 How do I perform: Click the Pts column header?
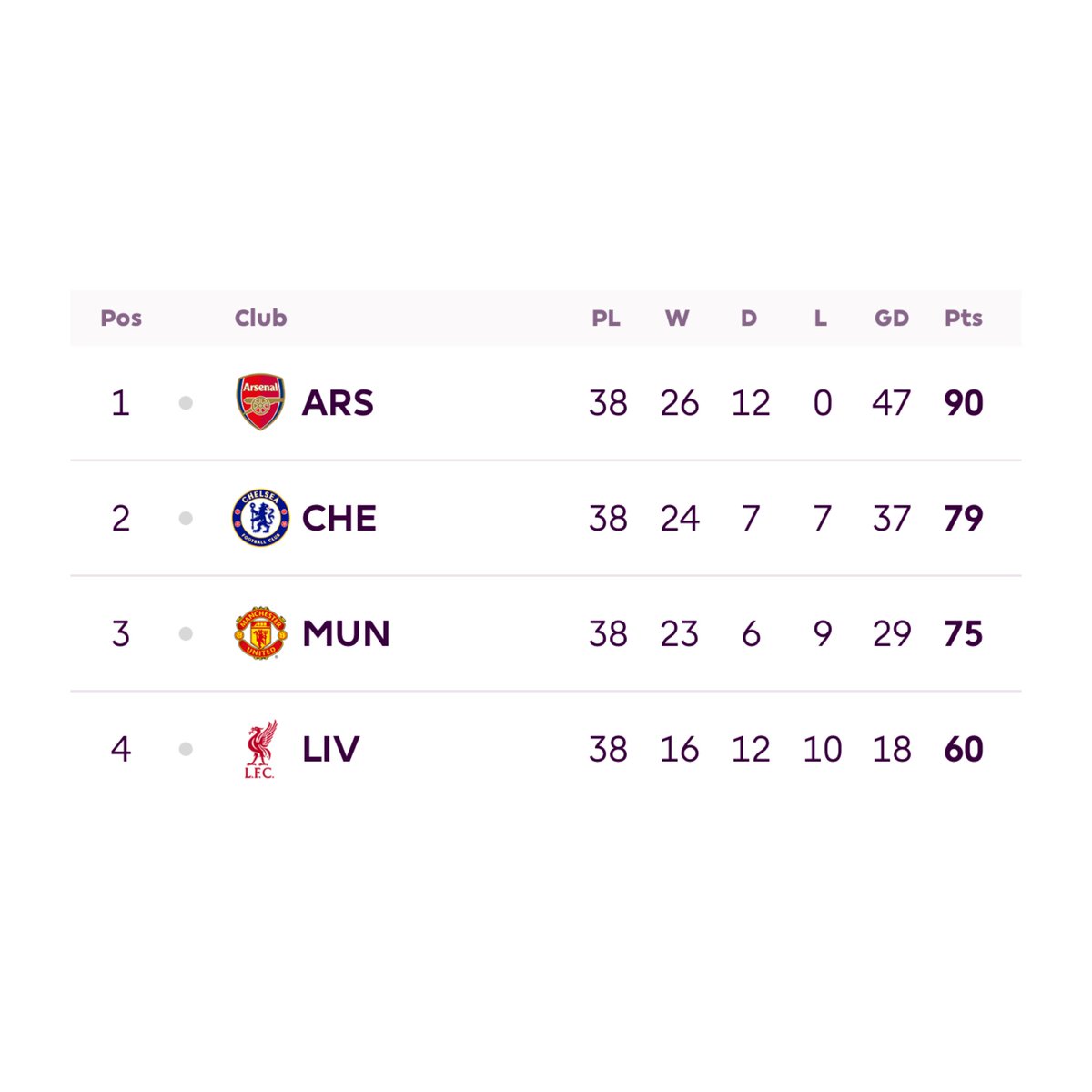[964, 318]
